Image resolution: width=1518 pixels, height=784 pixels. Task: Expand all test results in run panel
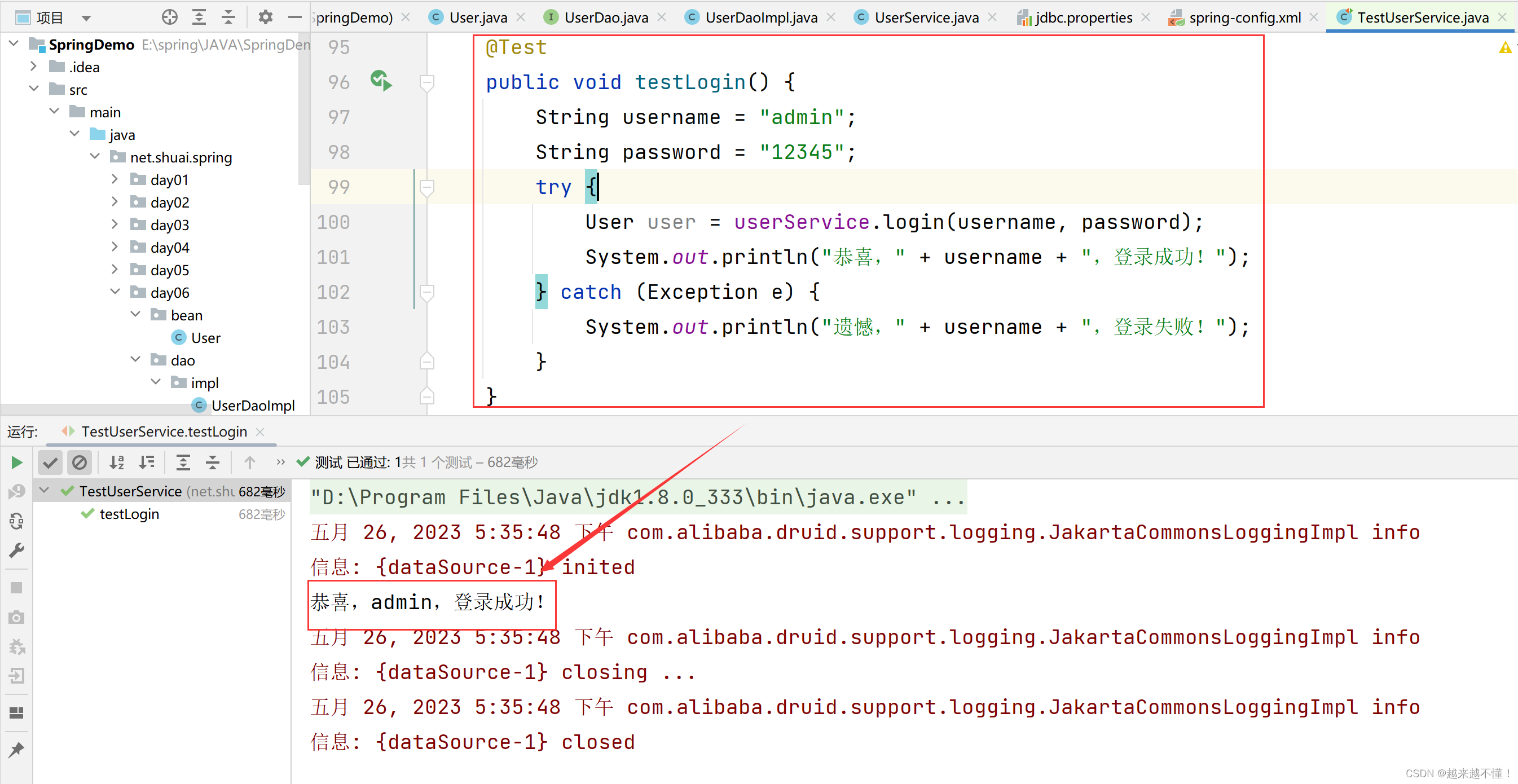pos(183,463)
